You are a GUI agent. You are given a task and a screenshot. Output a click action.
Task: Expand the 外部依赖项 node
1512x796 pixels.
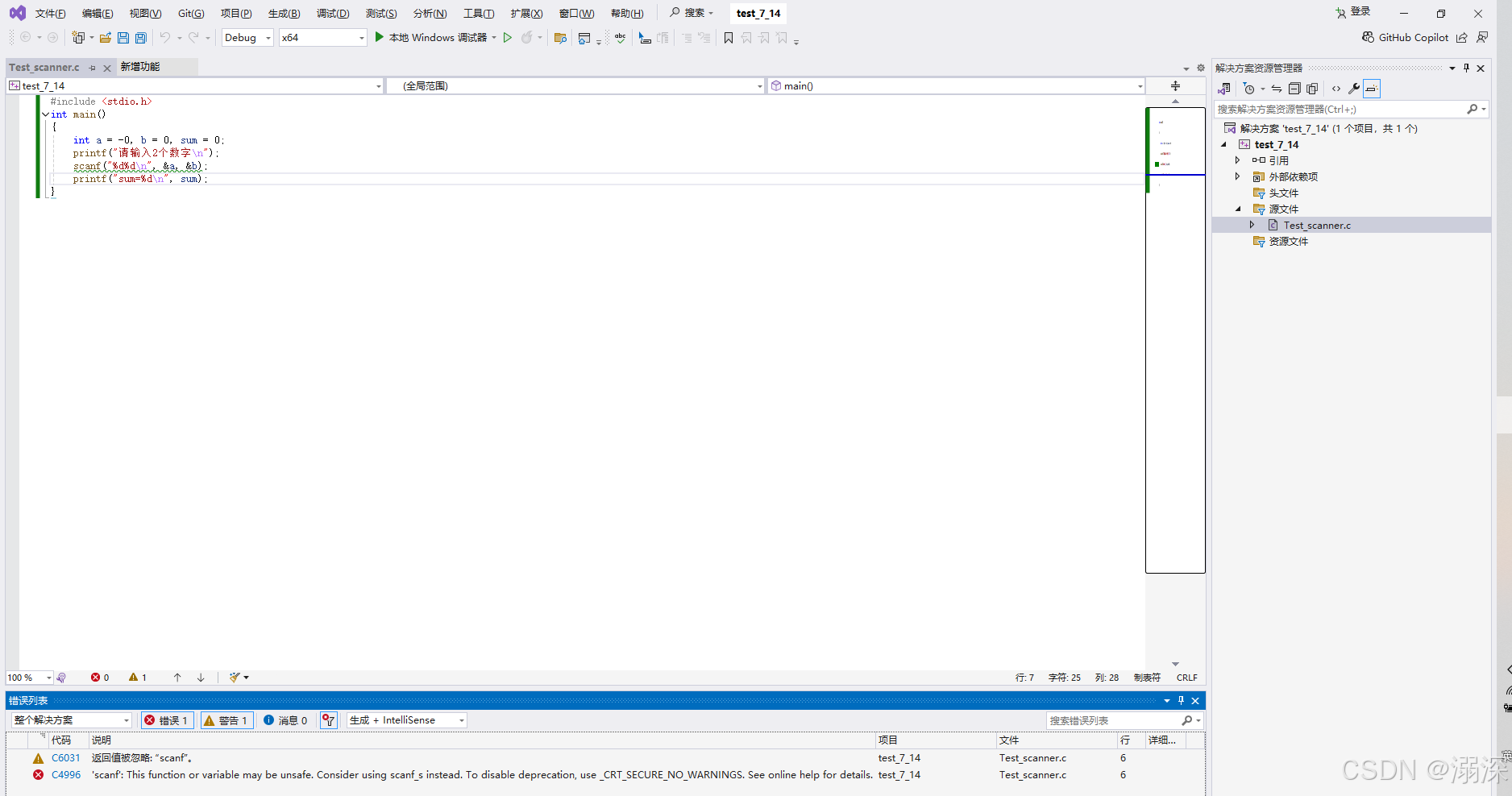(1238, 176)
